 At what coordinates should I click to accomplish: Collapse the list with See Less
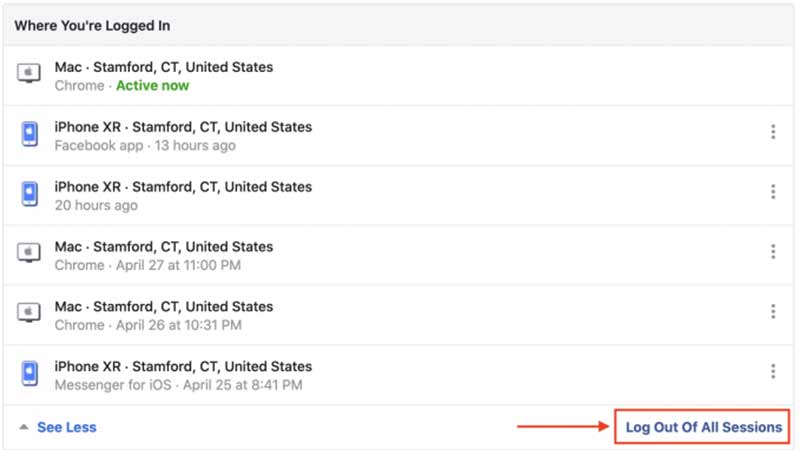tap(67, 427)
